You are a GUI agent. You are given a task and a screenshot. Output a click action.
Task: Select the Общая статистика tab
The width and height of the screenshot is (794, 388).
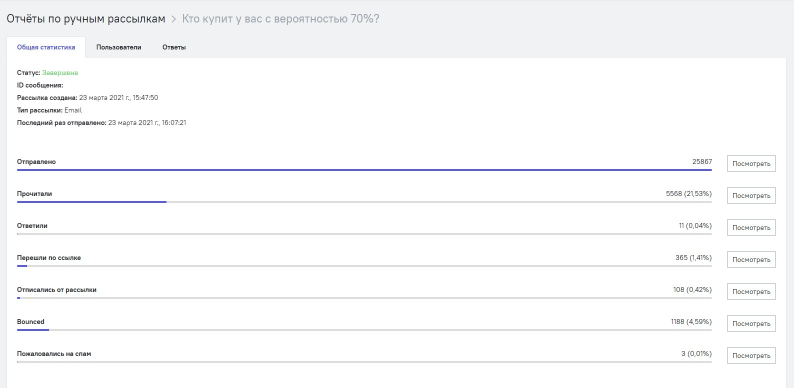click(x=46, y=47)
